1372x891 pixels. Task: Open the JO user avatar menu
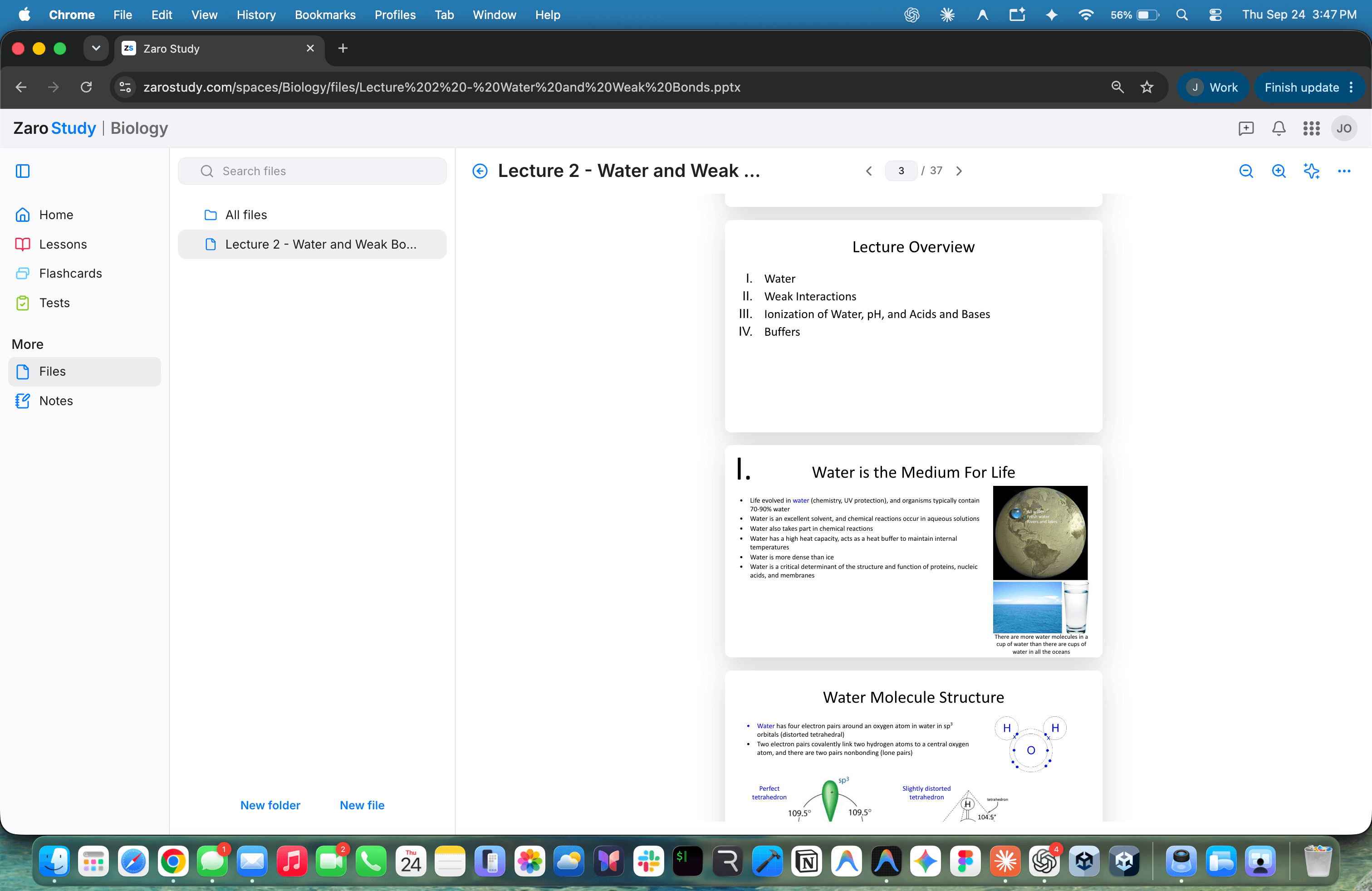(x=1344, y=128)
